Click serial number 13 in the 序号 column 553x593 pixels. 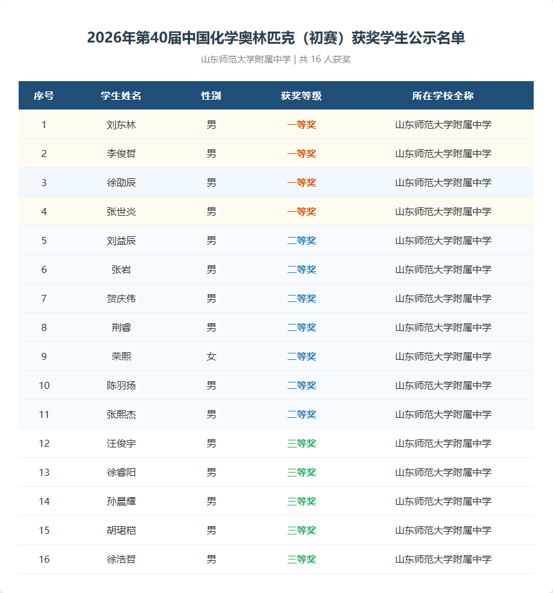pyautogui.click(x=44, y=472)
